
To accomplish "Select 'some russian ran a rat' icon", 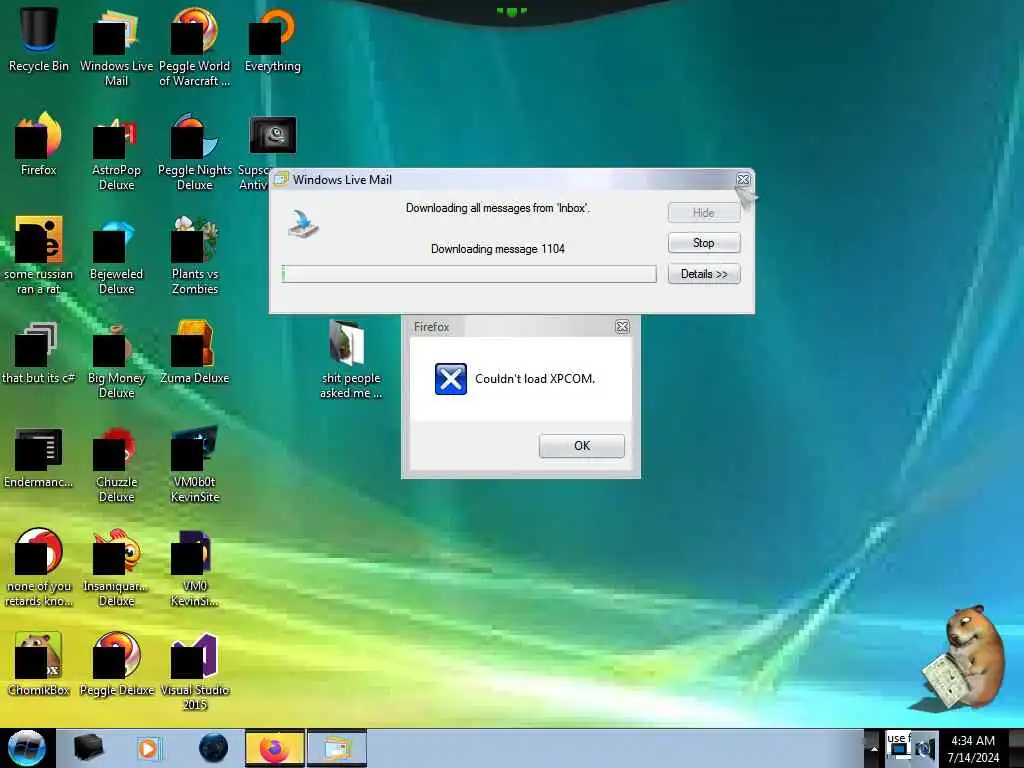I will coord(39,255).
